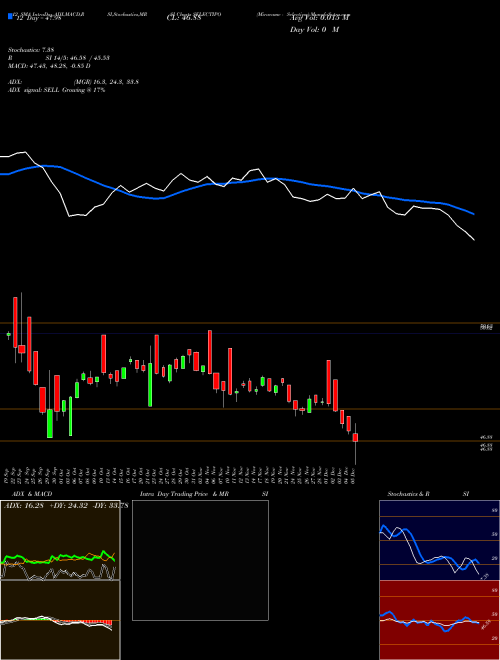Select the "ADX signal: SELL Growing @ 17%" text
Viewport: 500px width, 660px height.
pyautogui.click(x=56, y=90)
